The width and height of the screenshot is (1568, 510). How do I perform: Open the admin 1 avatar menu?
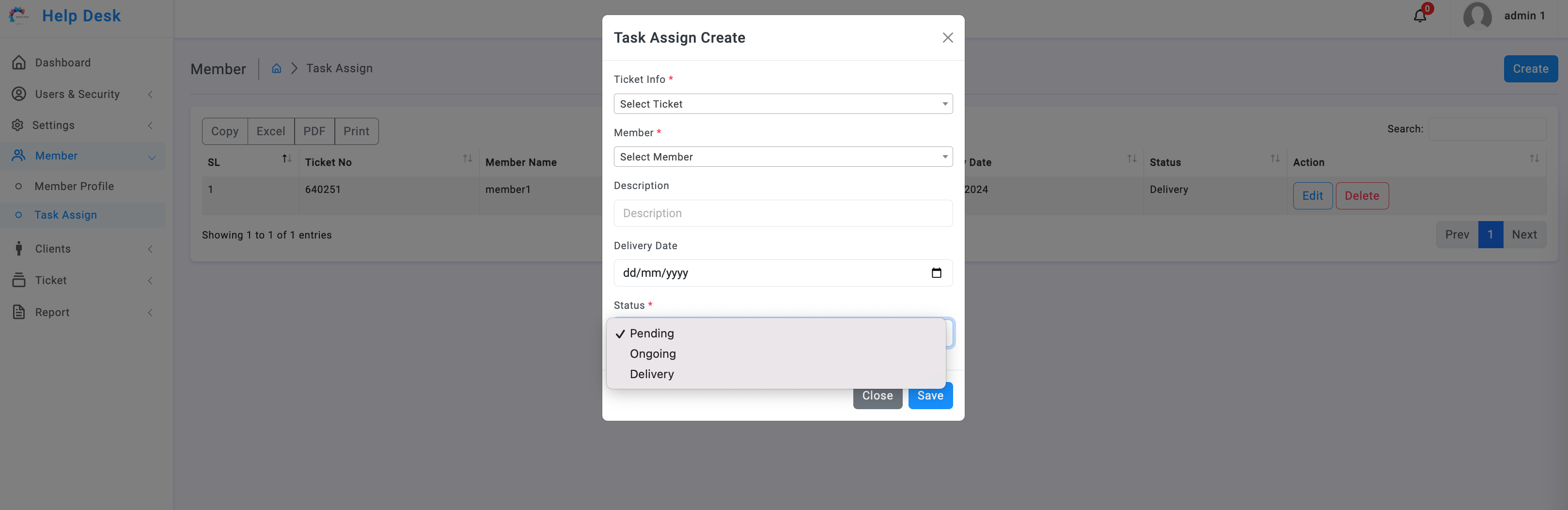[x=1477, y=16]
